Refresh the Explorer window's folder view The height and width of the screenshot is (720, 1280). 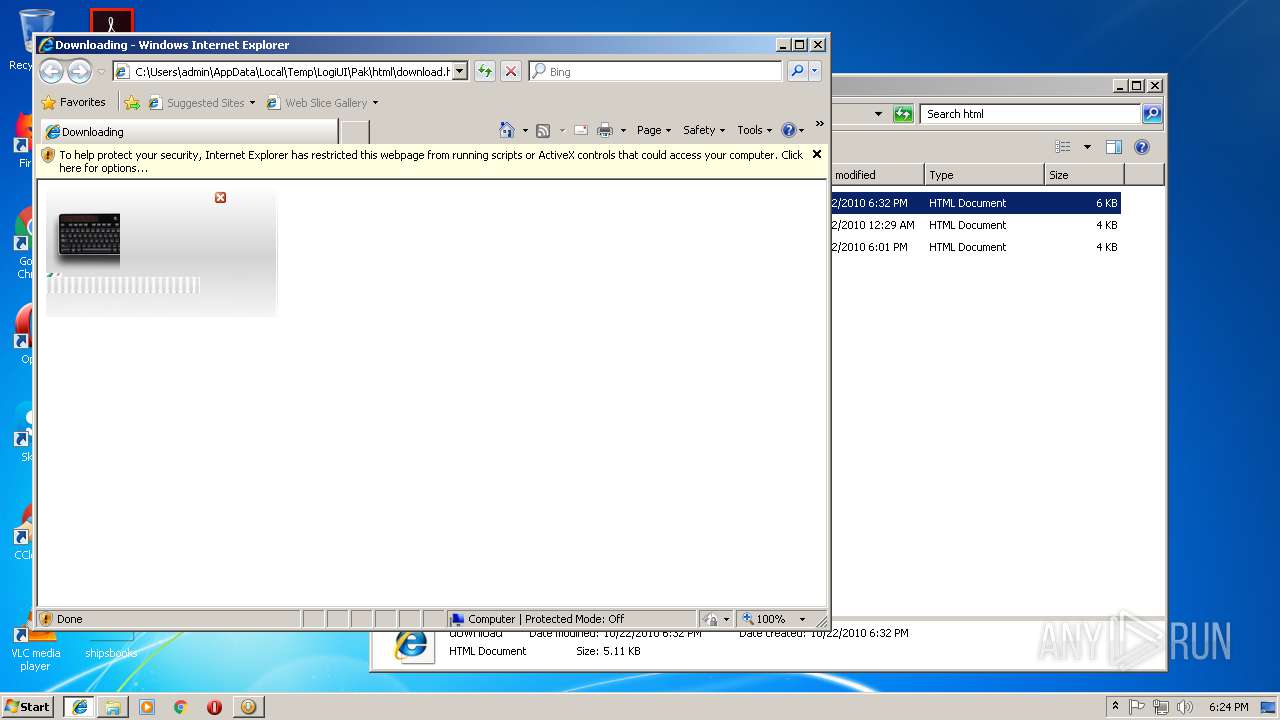pos(903,114)
